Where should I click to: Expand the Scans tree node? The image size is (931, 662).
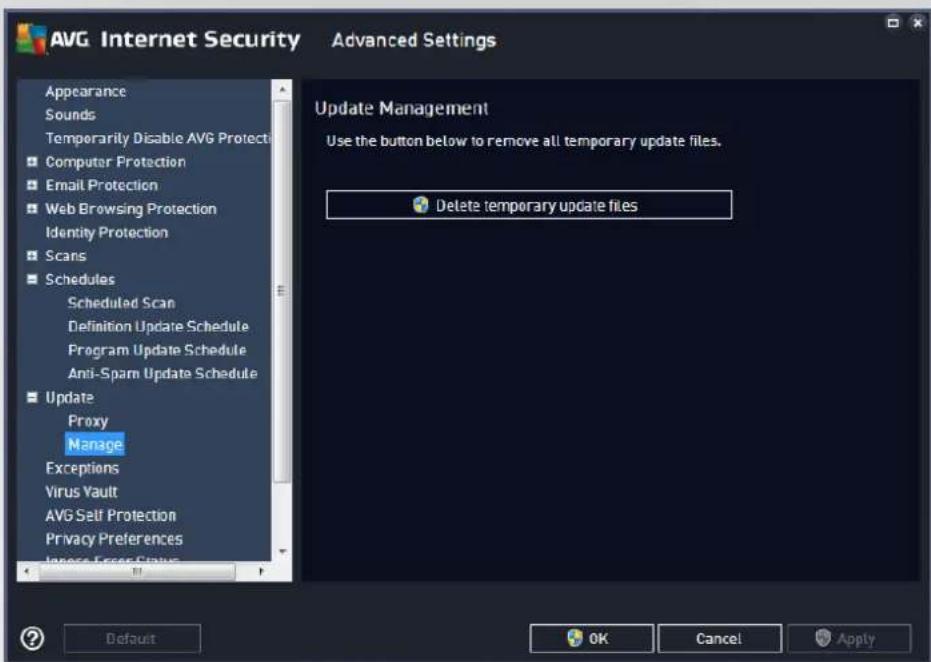[32, 256]
